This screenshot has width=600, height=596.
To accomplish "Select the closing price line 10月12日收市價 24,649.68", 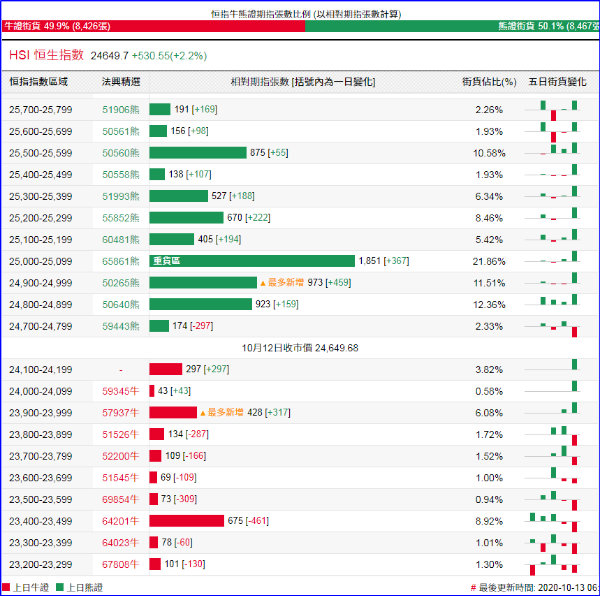I will click(300, 348).
